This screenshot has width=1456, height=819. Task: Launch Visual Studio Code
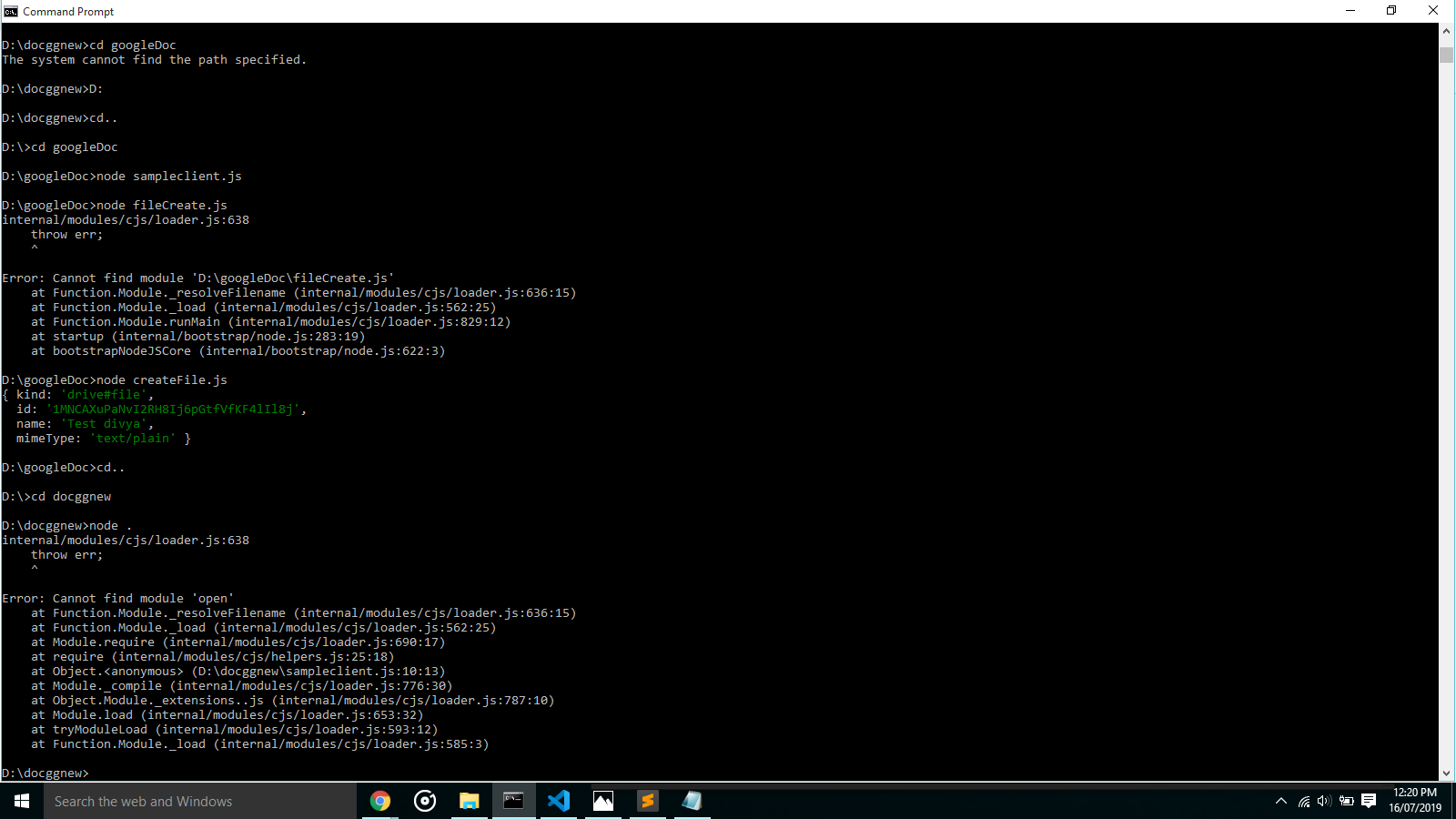(558, 801)
